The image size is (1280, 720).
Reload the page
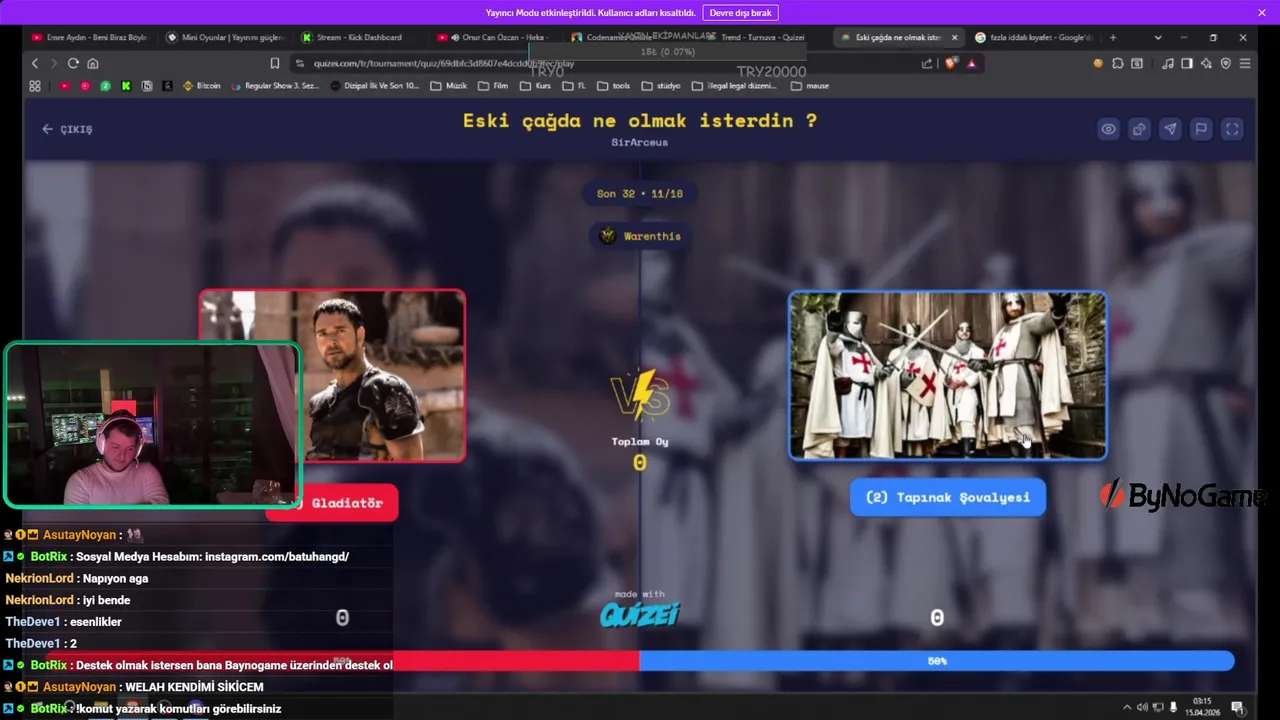click(x=73, y=63)
